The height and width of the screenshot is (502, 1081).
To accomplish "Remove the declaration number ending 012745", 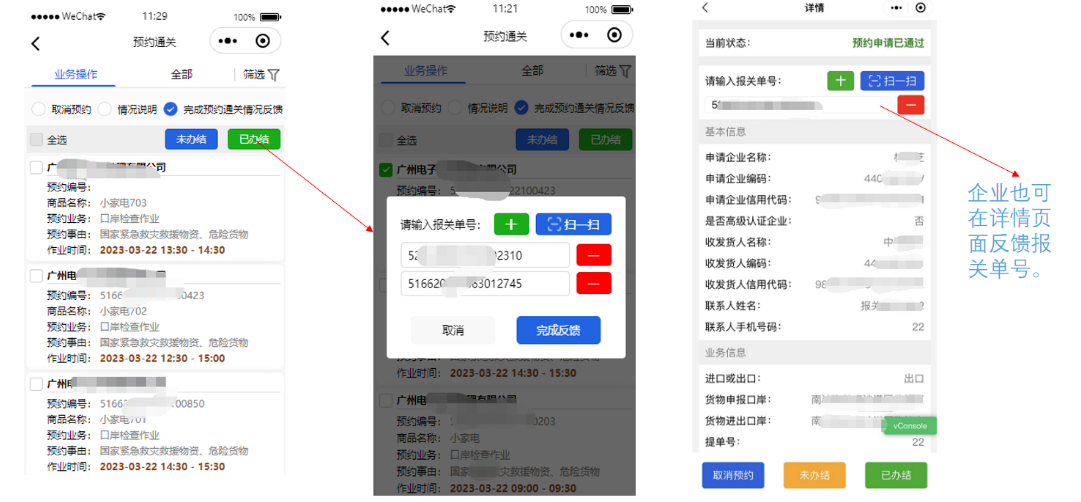I will tap(594, 283).
